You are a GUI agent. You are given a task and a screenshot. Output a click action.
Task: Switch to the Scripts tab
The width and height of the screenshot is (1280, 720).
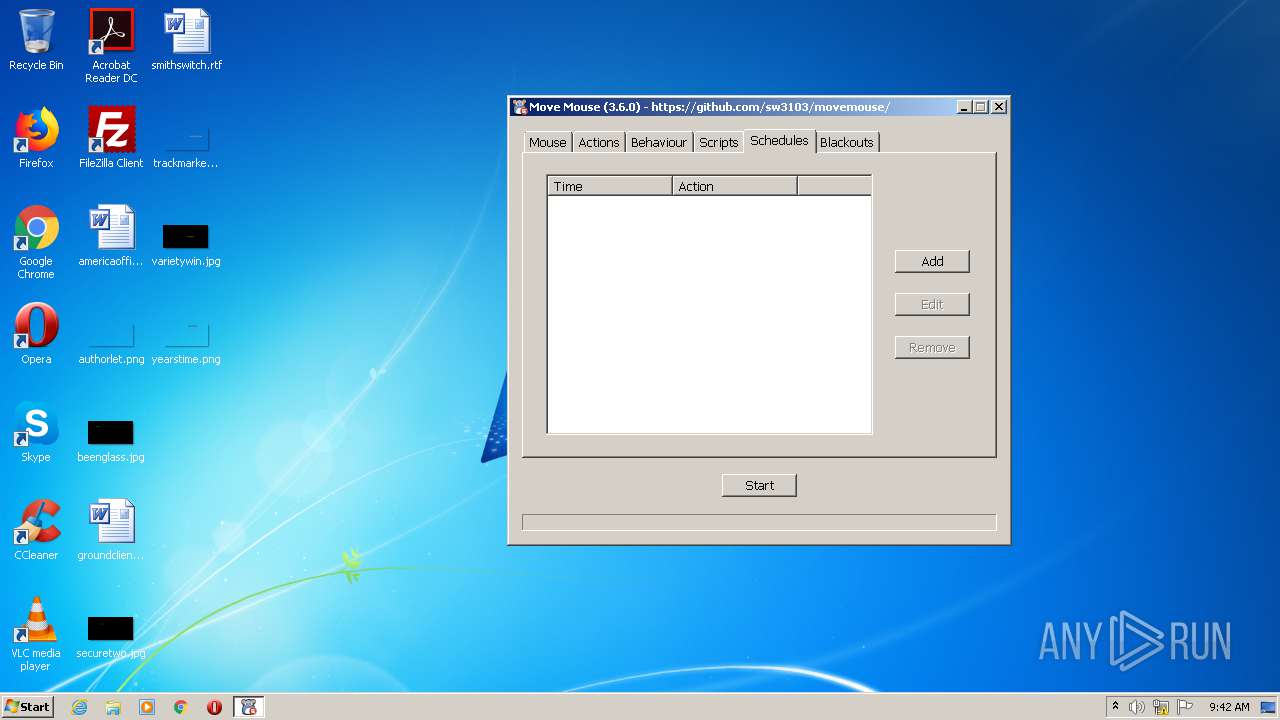pos(718,142)
